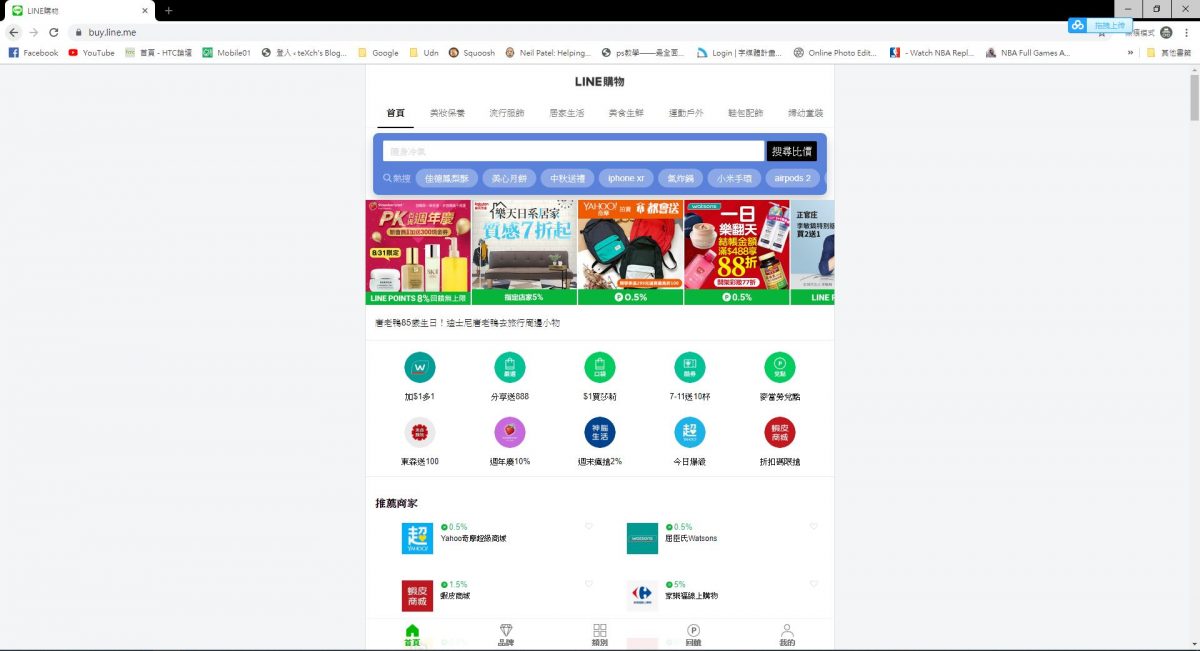Viewport: 1200px width, 651px height.
Task: Reload the page with the refresh icon
Action: point(54,32)
